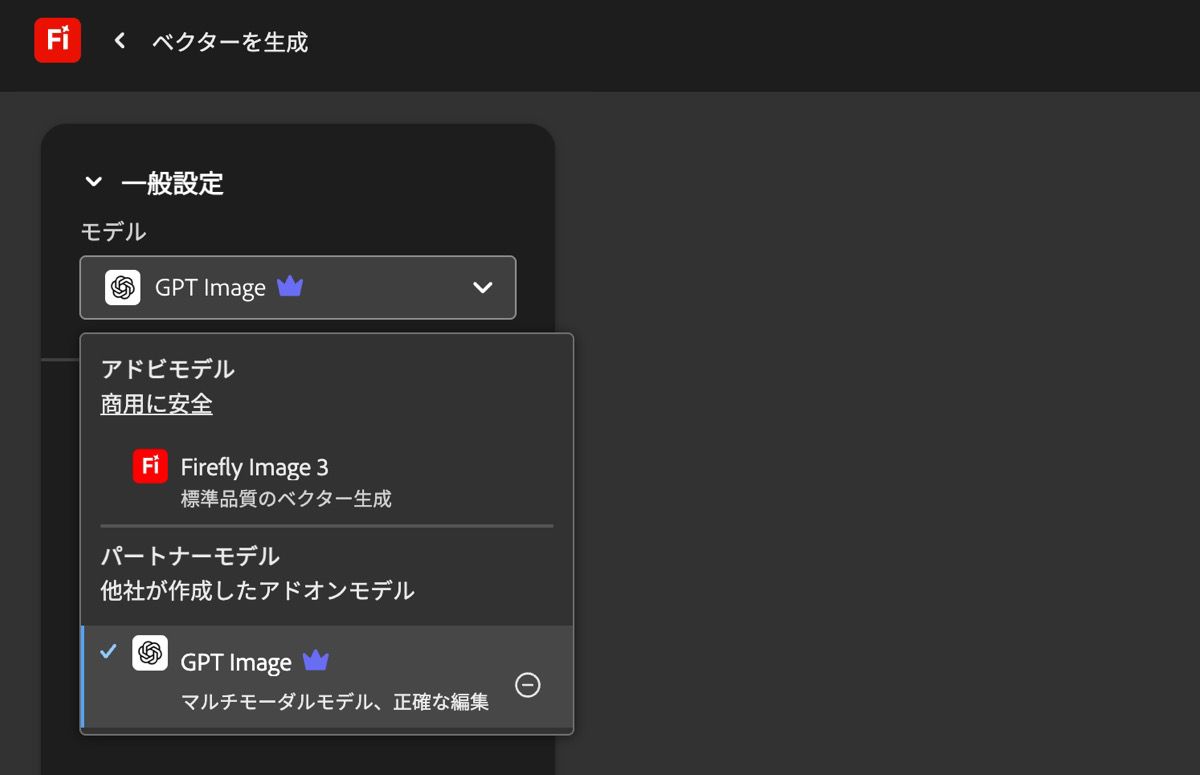Open the モデル dropdown showing GPT Image
The height and width of the screenshot is (775, 1200).
pos(298,288)
